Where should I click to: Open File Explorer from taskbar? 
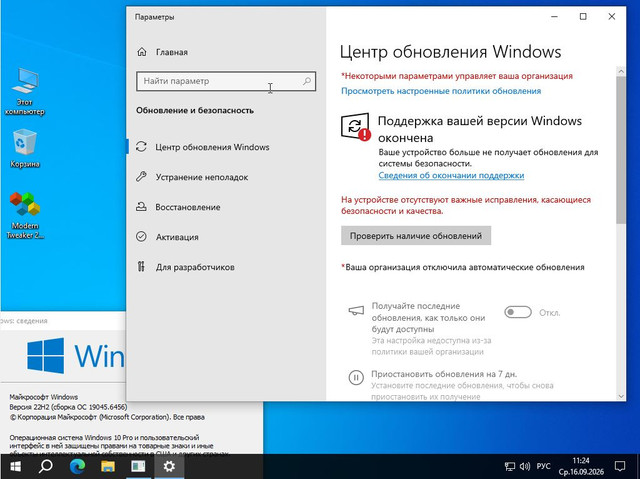coord(108,466)
